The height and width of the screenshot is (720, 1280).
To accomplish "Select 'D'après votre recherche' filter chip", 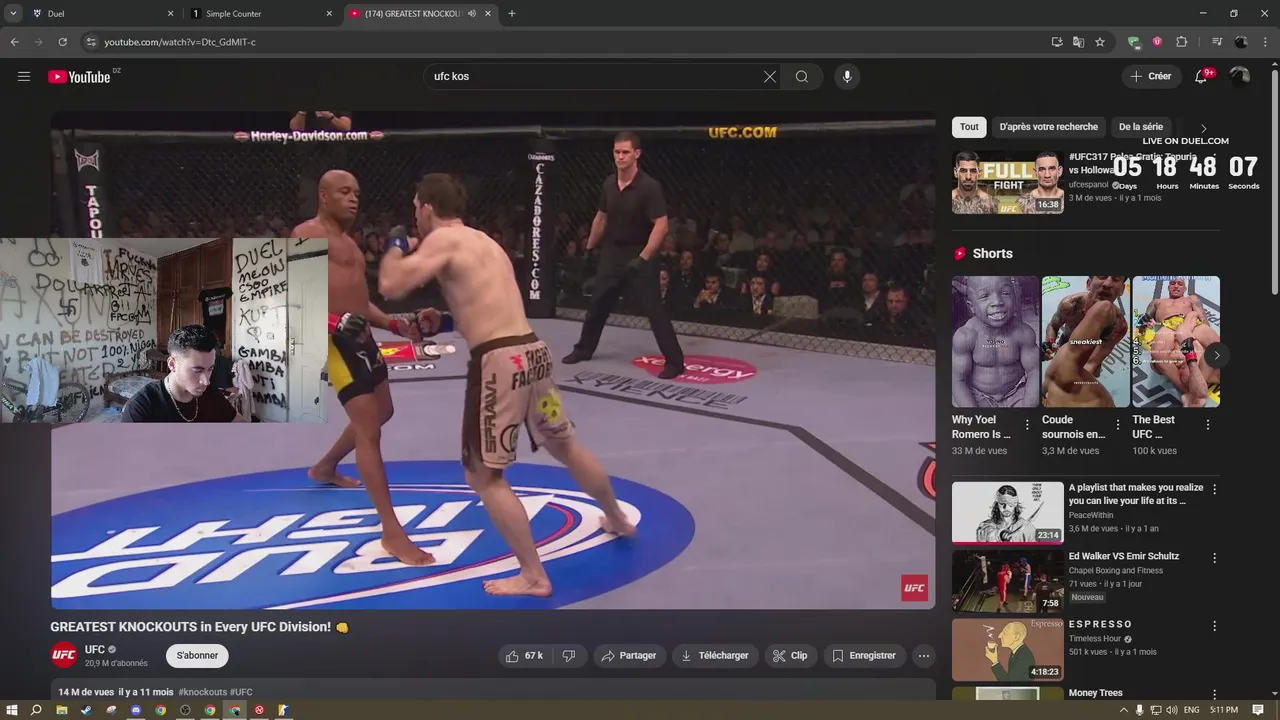I will pos(1048,127).
